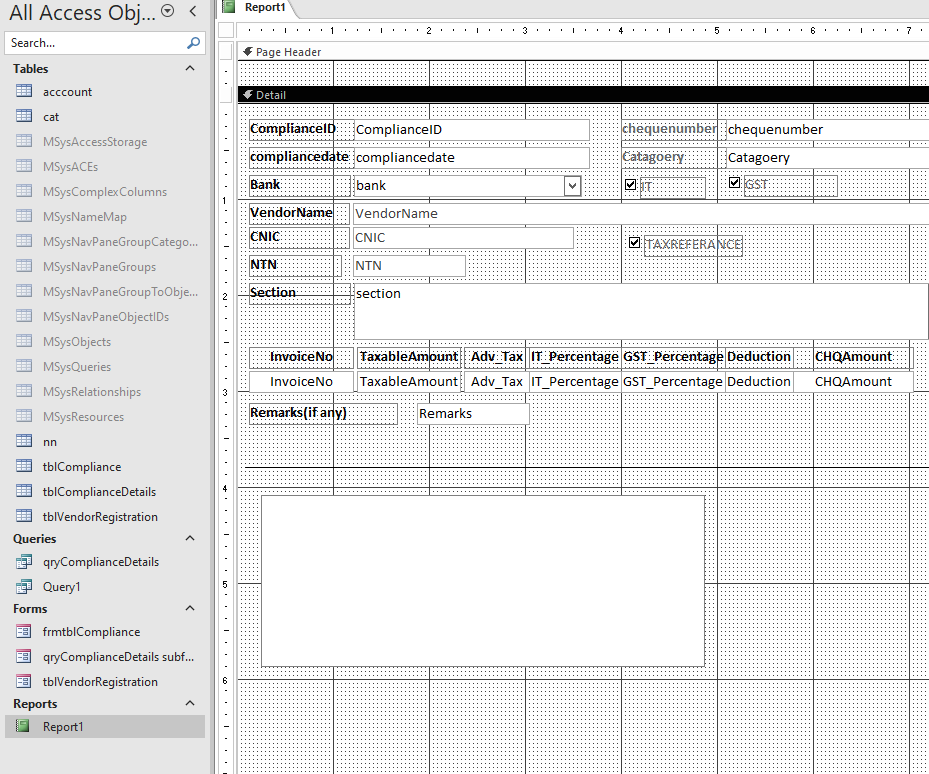Select the section text box

[x=641, y=311]
